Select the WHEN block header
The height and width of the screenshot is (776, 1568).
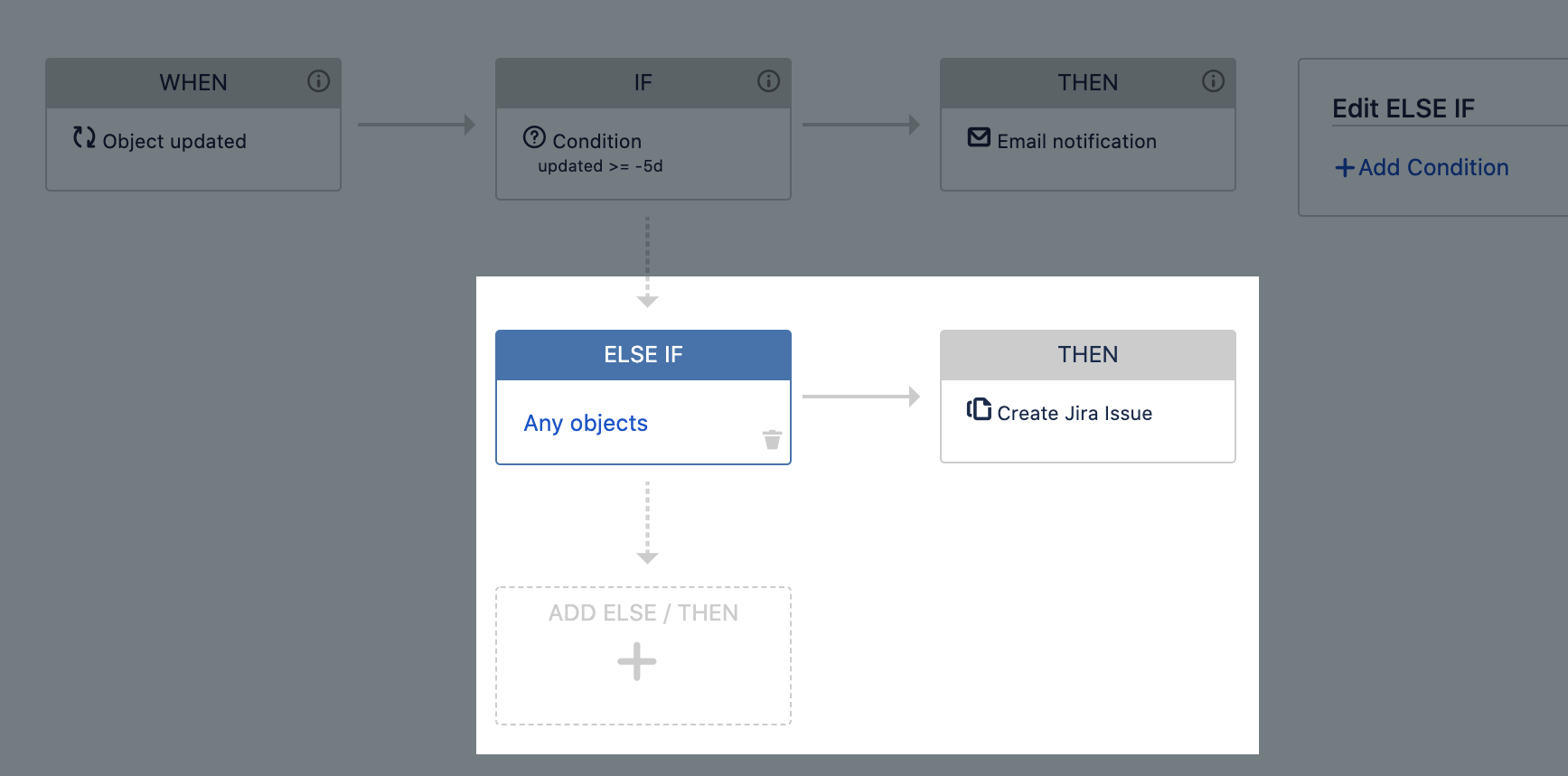192,83
